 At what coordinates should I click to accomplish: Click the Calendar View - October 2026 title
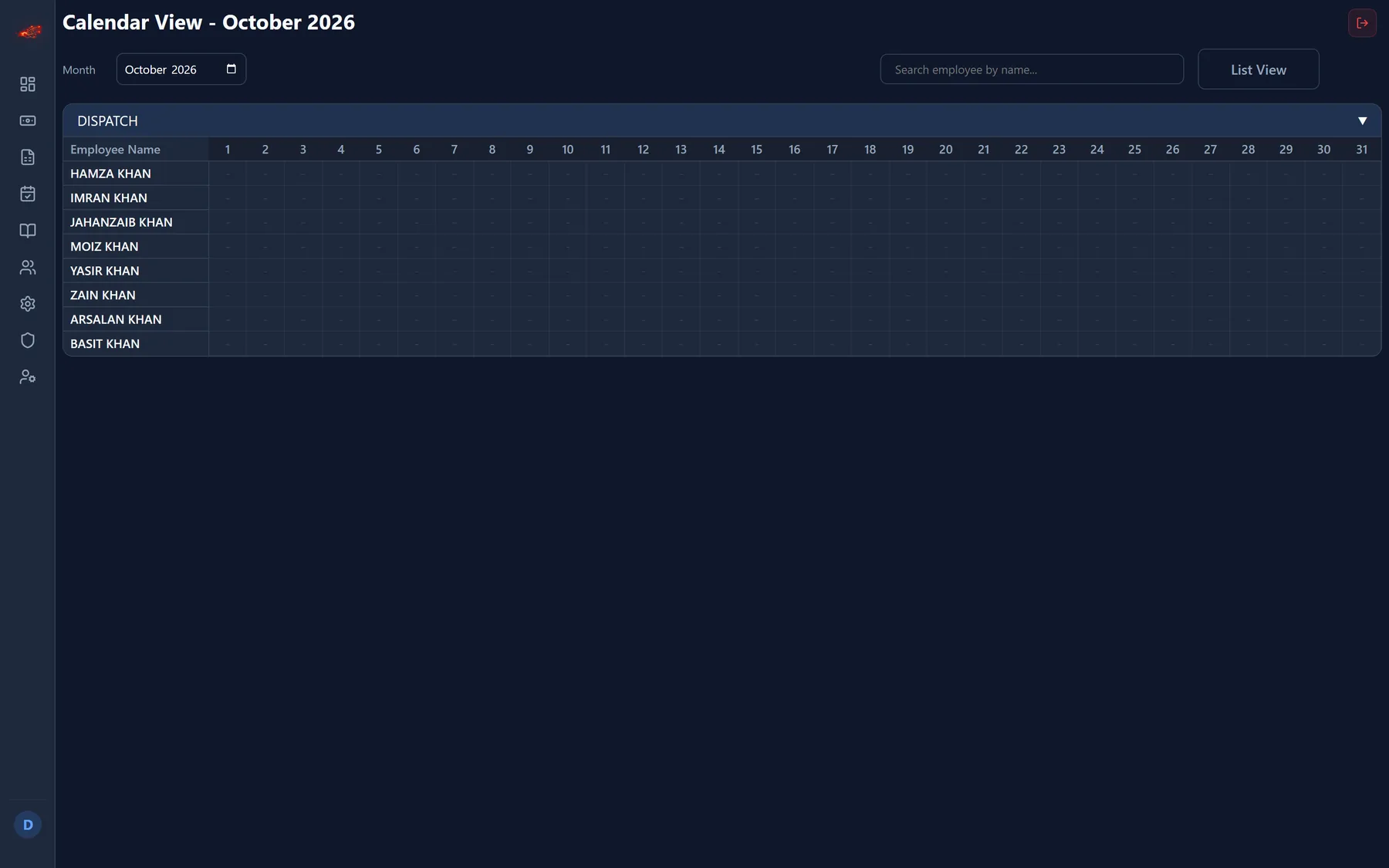click(208, 22)
